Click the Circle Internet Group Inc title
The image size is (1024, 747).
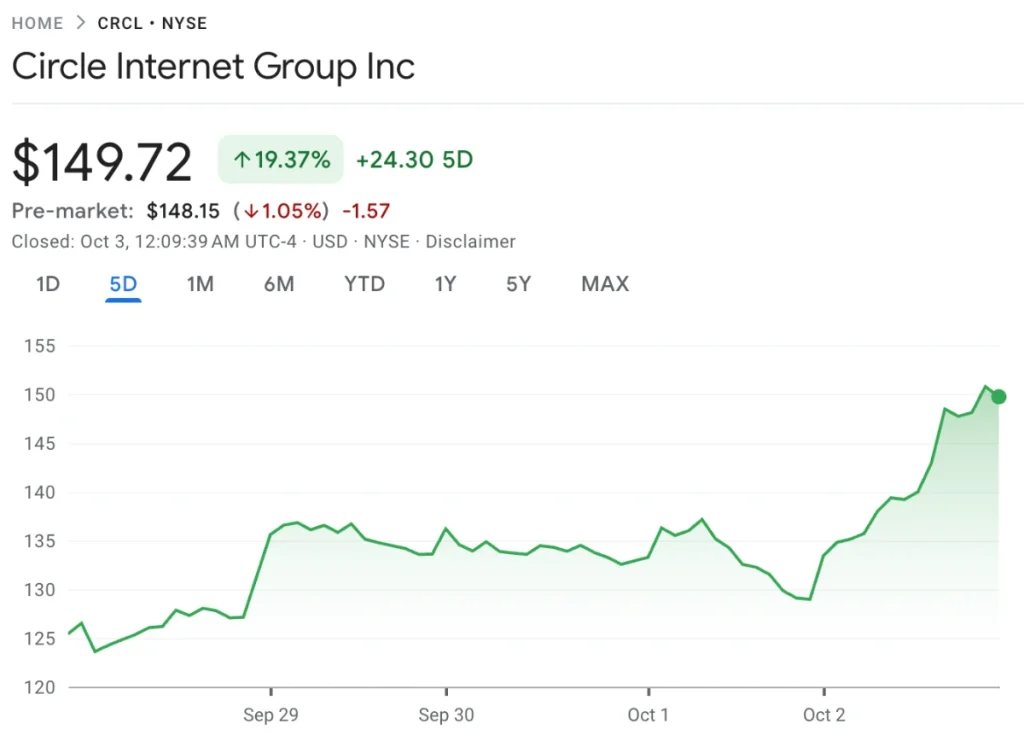point(213,67)
